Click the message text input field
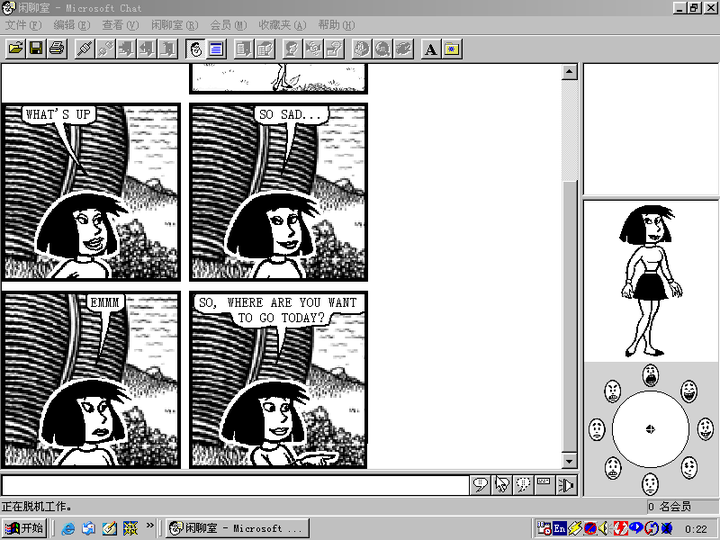The height and width of the screenshot is (540, 720). [235, 485]
